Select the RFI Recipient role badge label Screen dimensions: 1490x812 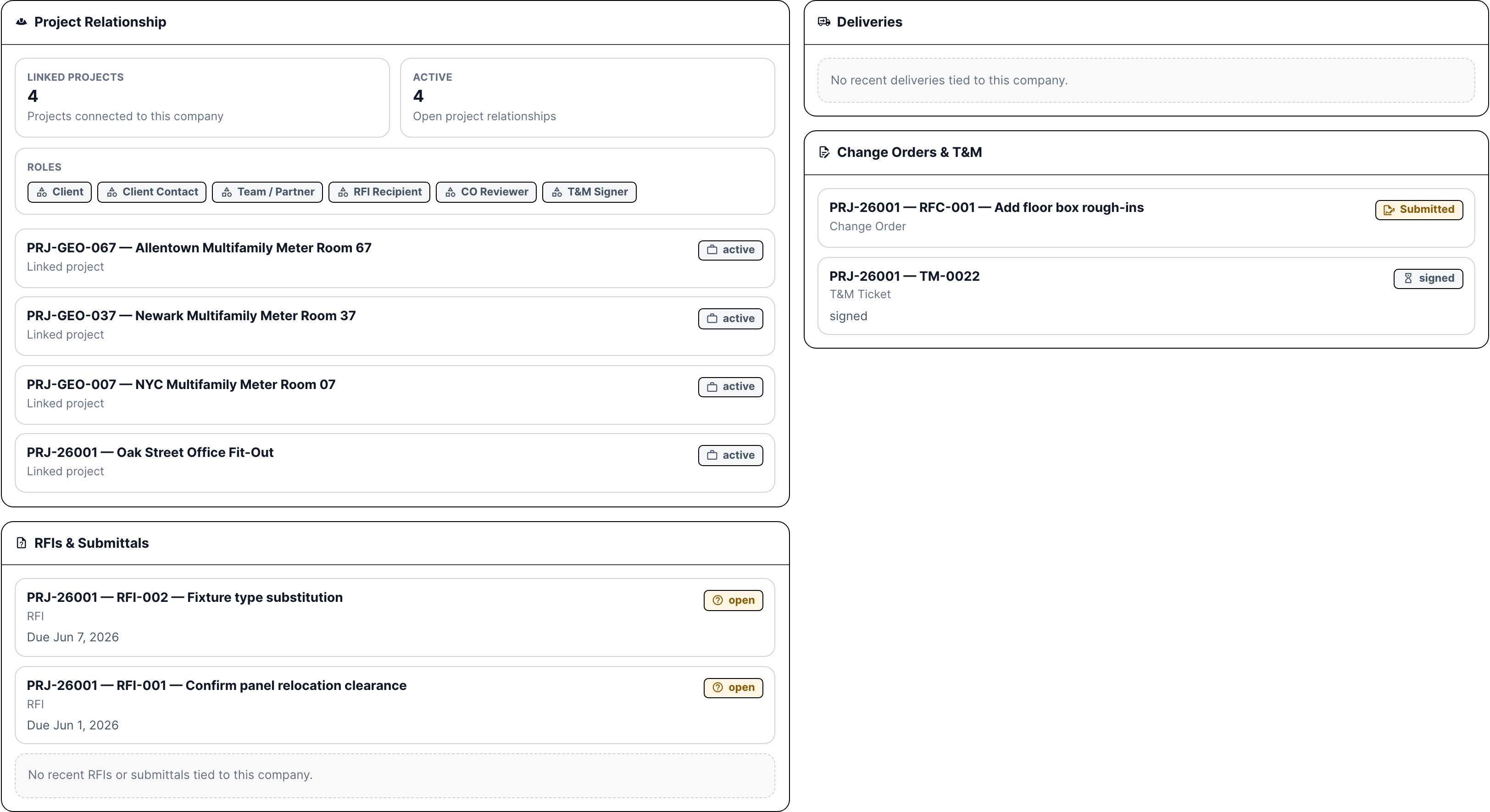tap(388, 192)
